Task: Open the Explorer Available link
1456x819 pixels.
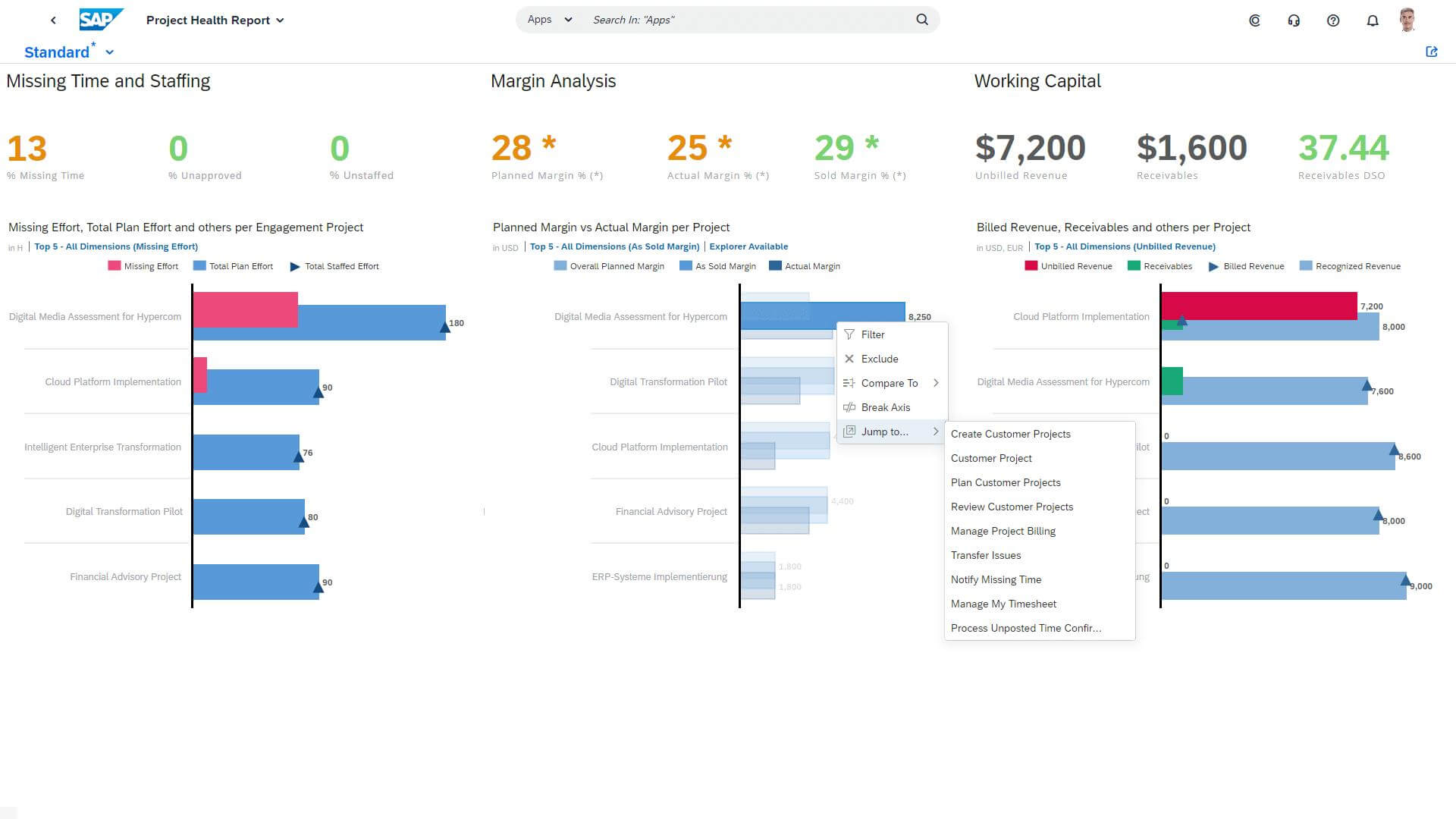Action: coord(748,246)
